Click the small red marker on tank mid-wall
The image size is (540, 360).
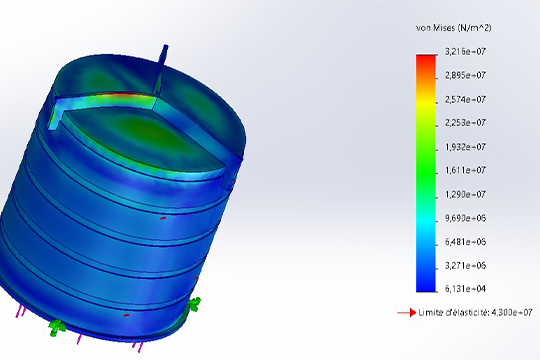point(163,218)
